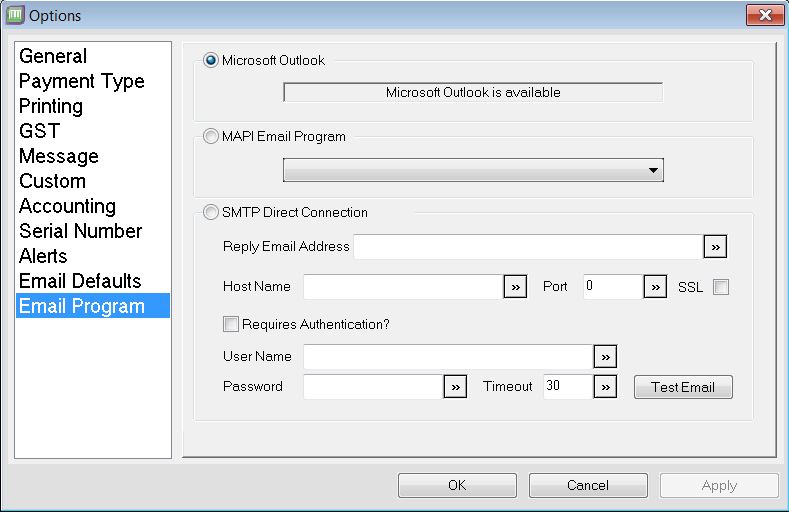
Task: Click the Test Email button
Action: click(x=683, y=387)
